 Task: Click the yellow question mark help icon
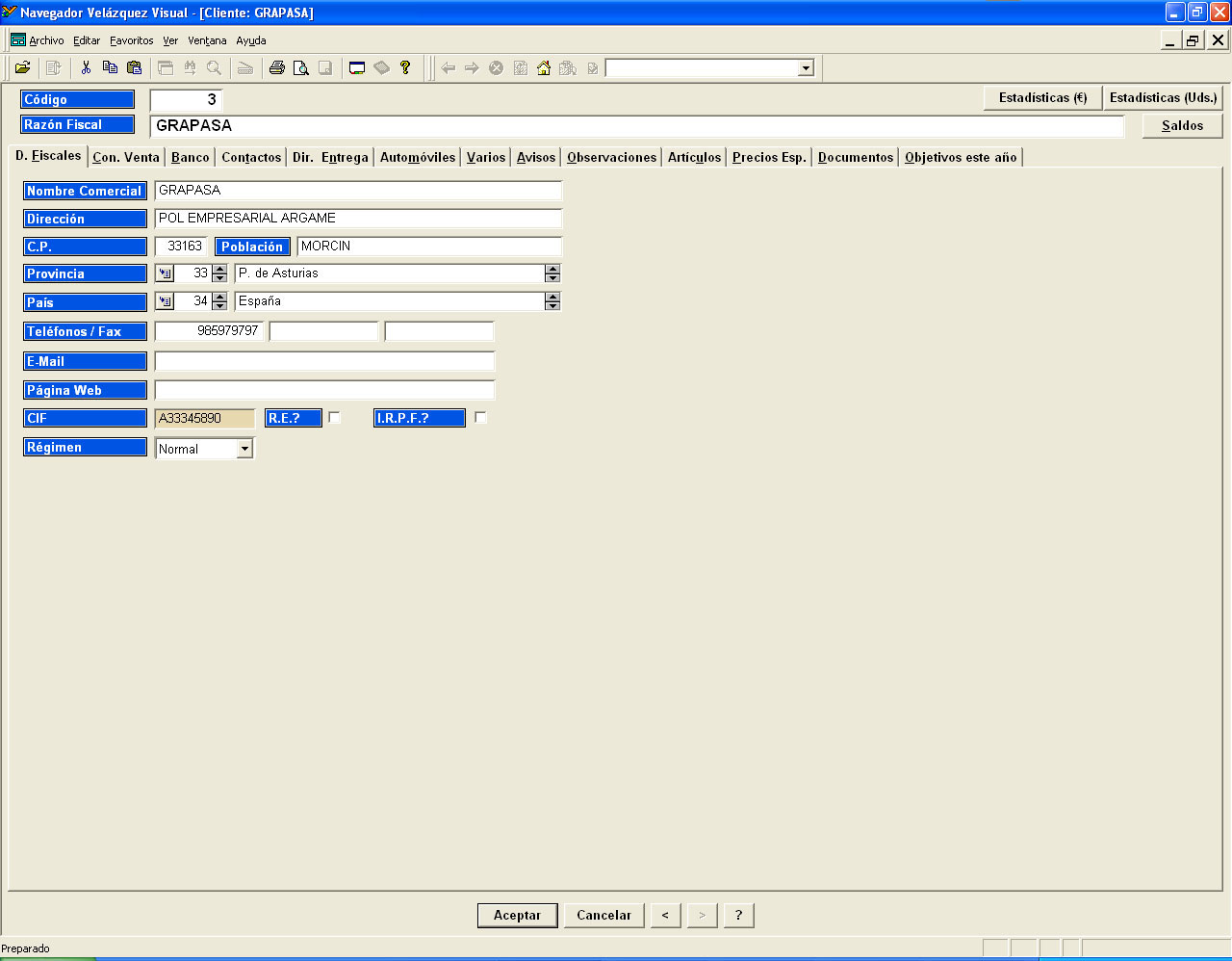(x=405, y=67)
